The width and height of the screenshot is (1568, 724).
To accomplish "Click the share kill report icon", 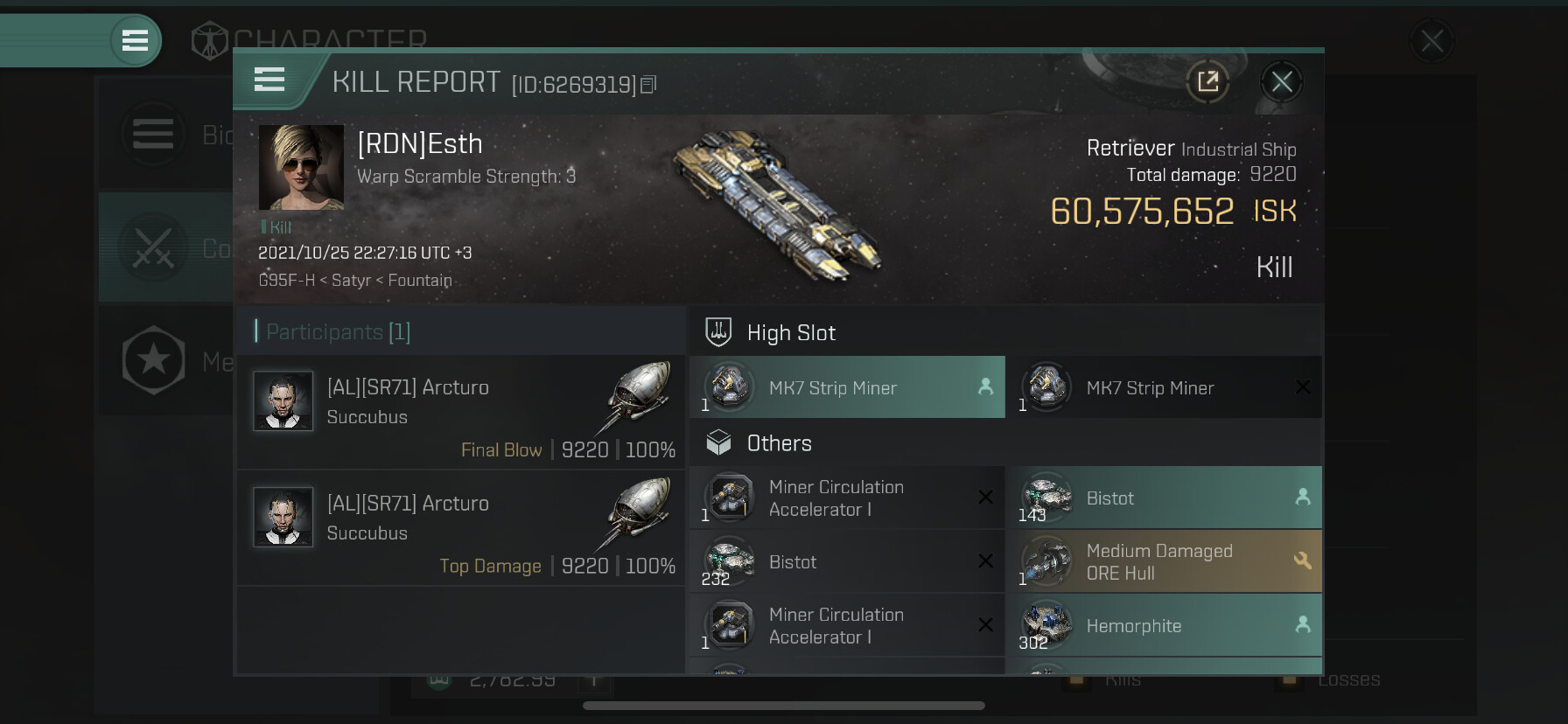I will tap(1207, 82).
